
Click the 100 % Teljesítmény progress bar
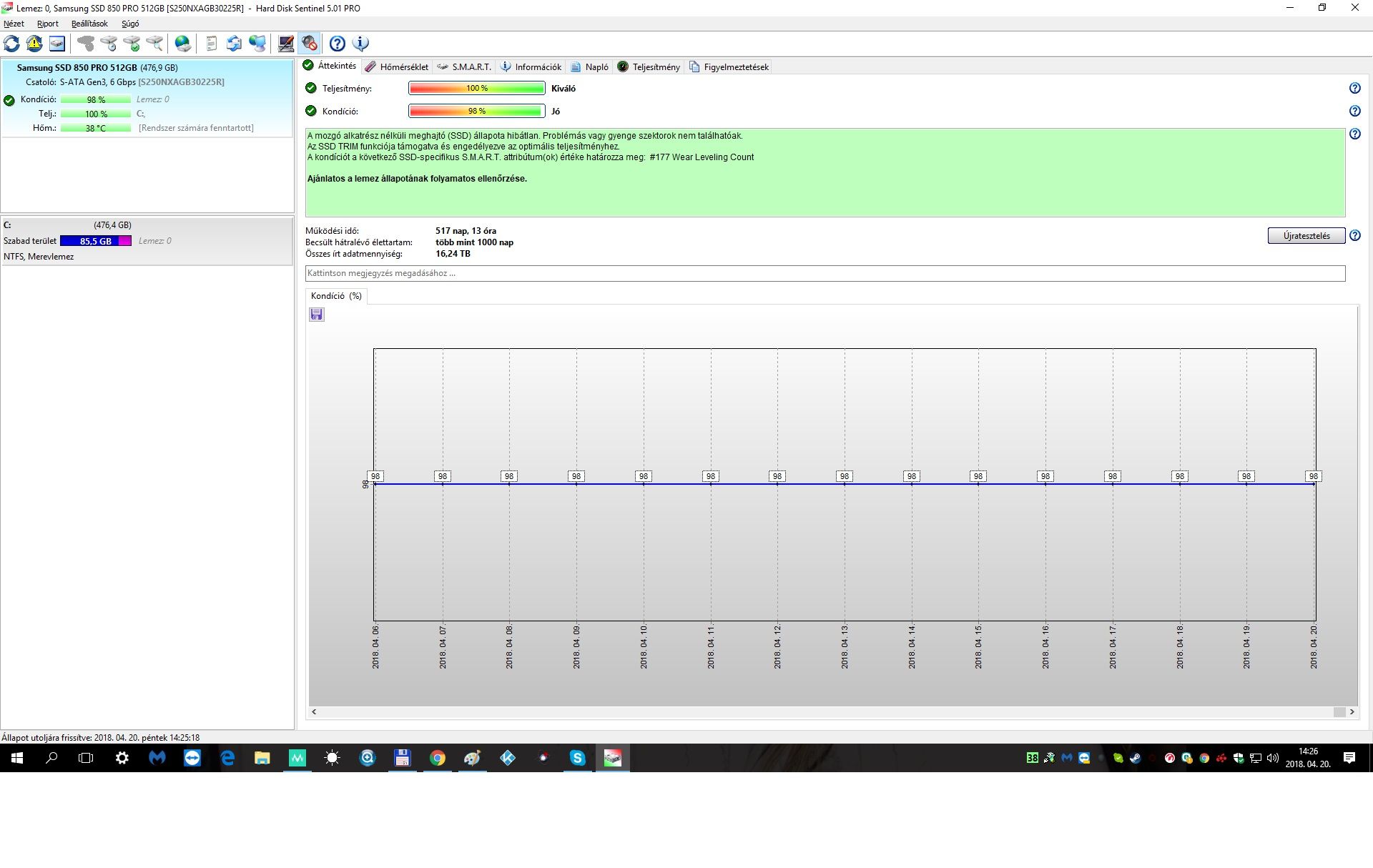pyautogui.click(x=477, y=89)
